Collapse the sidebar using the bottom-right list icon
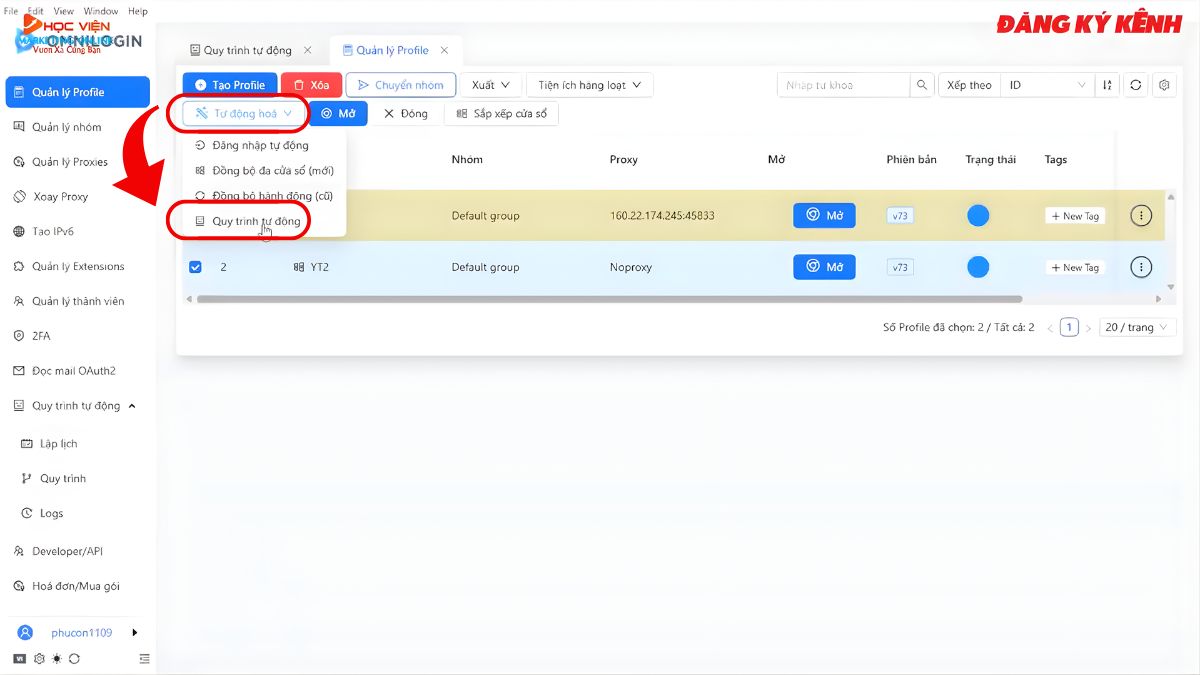Viewport: 1200px width, 675px height. pos(144,658)
